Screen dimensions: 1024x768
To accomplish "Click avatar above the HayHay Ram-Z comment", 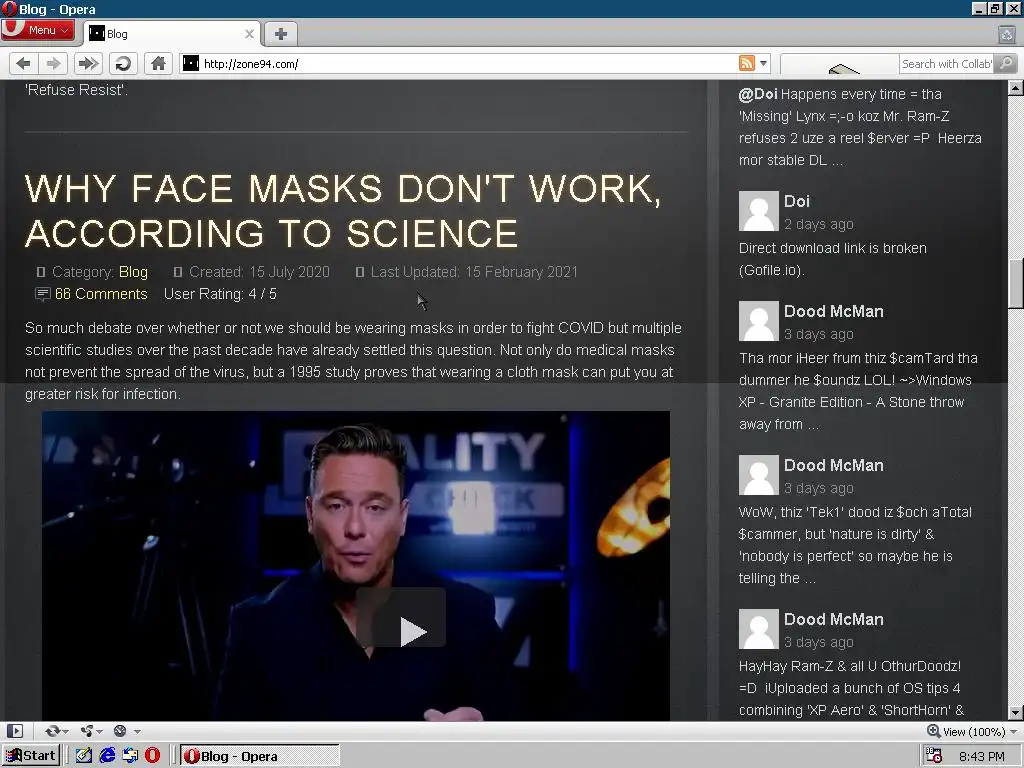I will (758, 629).
